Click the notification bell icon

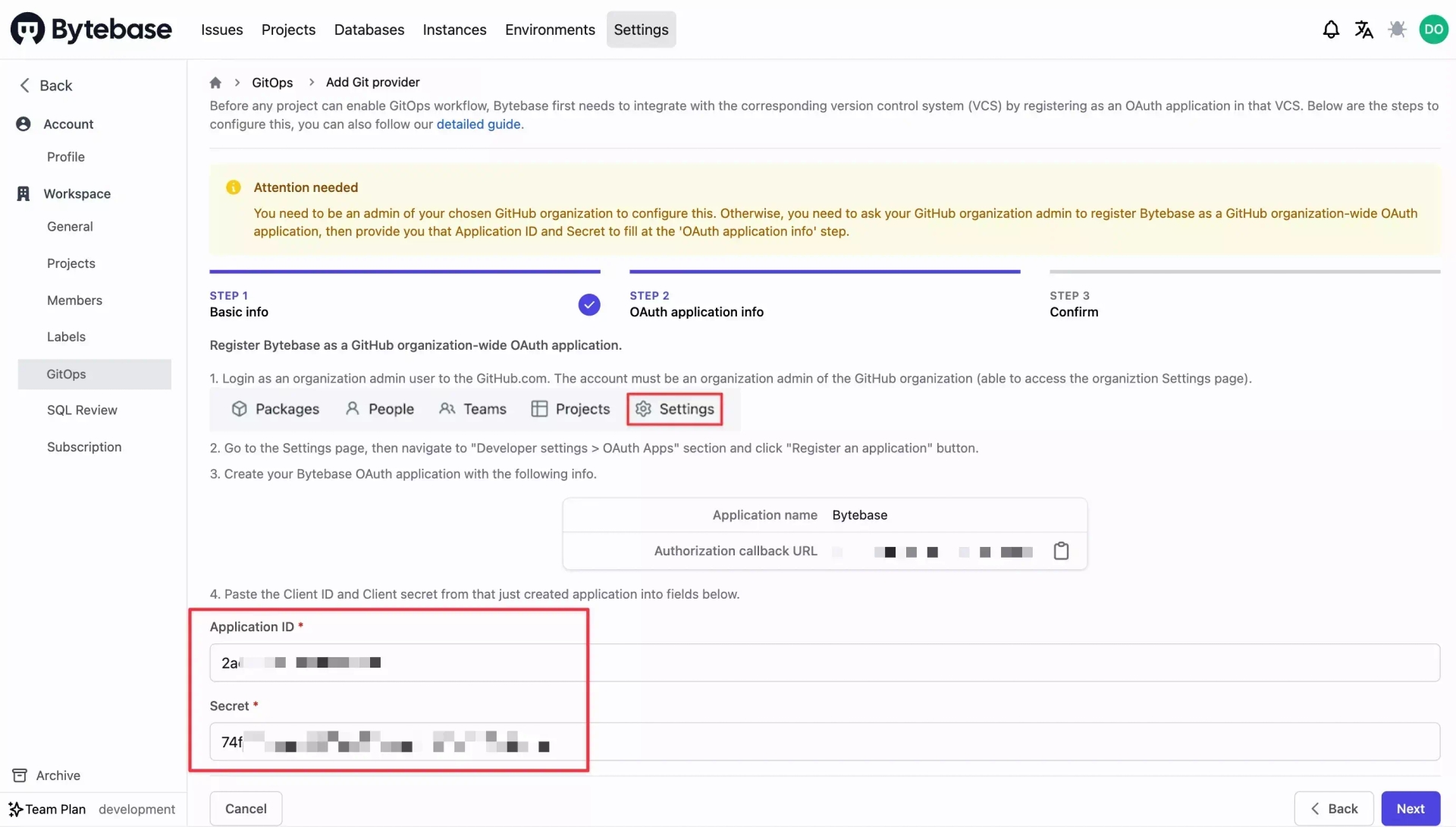click(1331, 29)
